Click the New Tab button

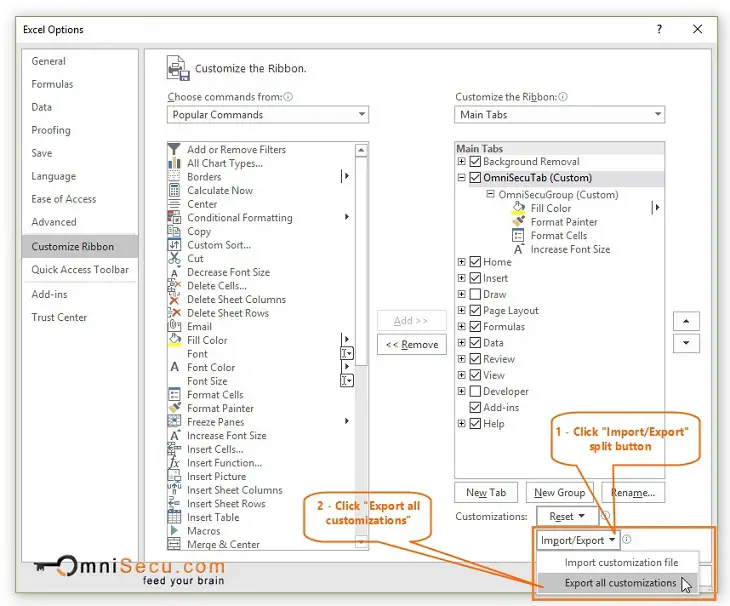486,492
